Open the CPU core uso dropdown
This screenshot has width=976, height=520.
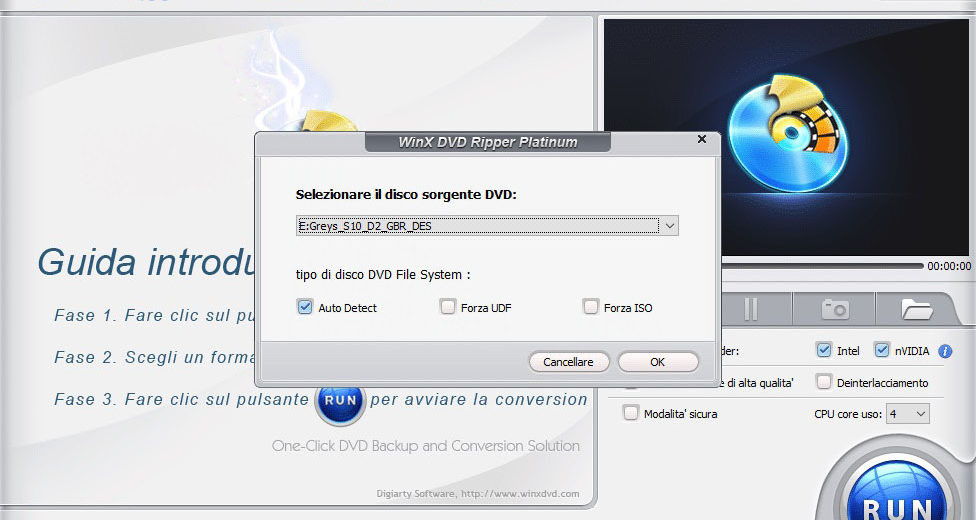coord(908,414)
